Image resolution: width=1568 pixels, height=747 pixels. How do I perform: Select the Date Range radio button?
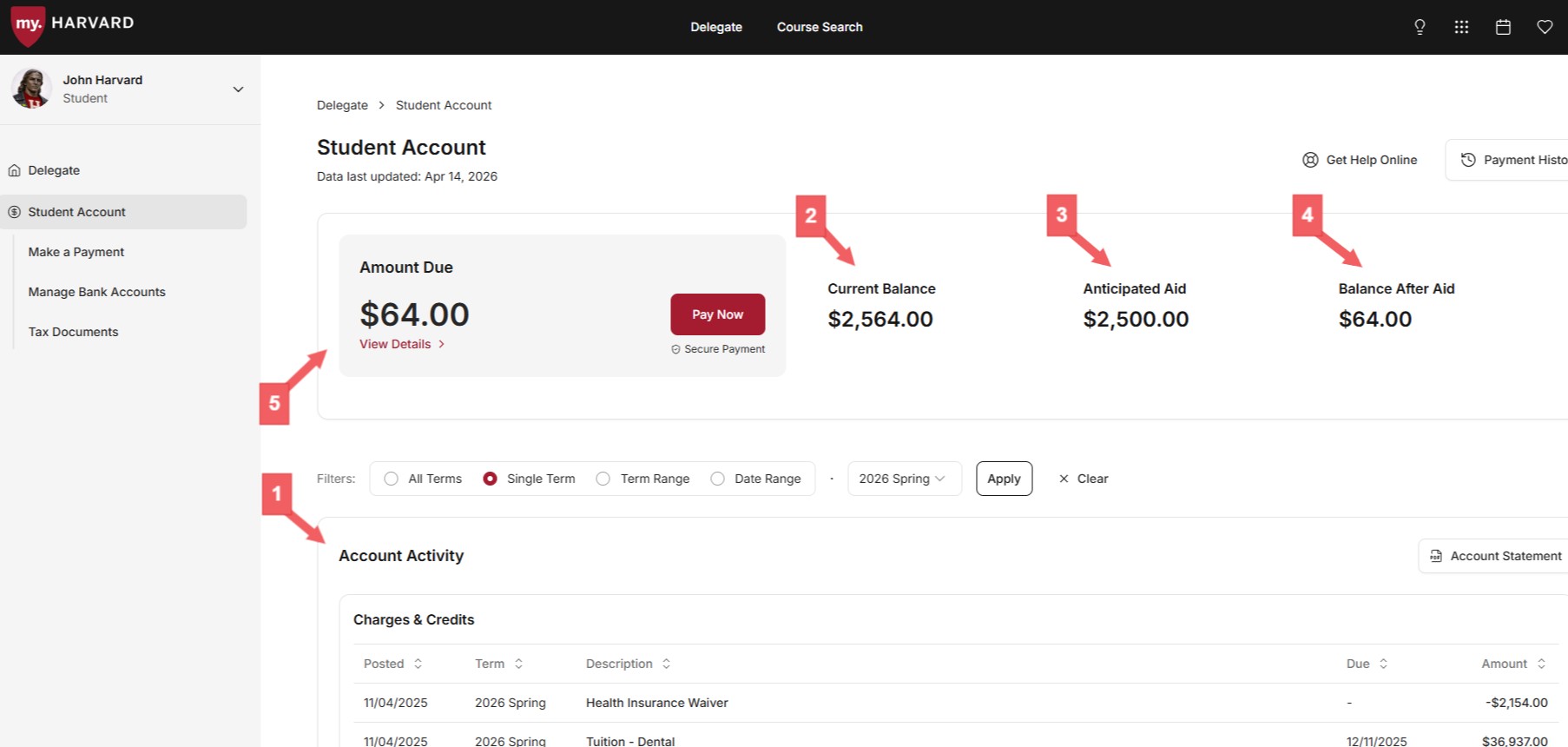coord(717,479)
